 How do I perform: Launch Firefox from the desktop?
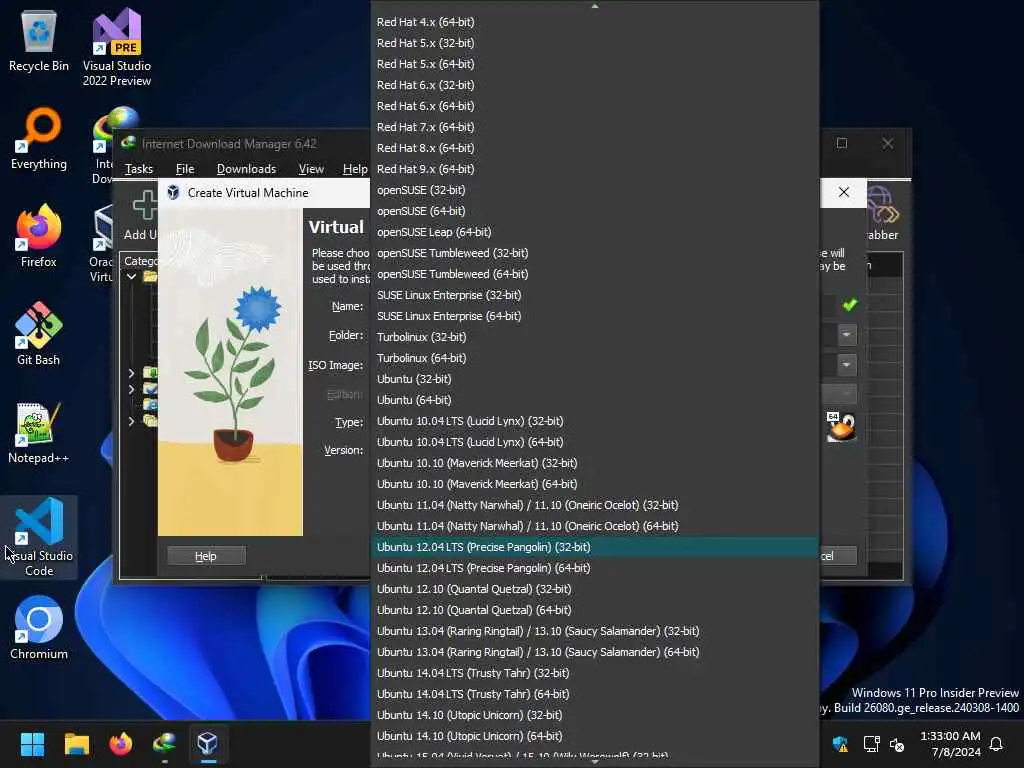coord(39,235)
